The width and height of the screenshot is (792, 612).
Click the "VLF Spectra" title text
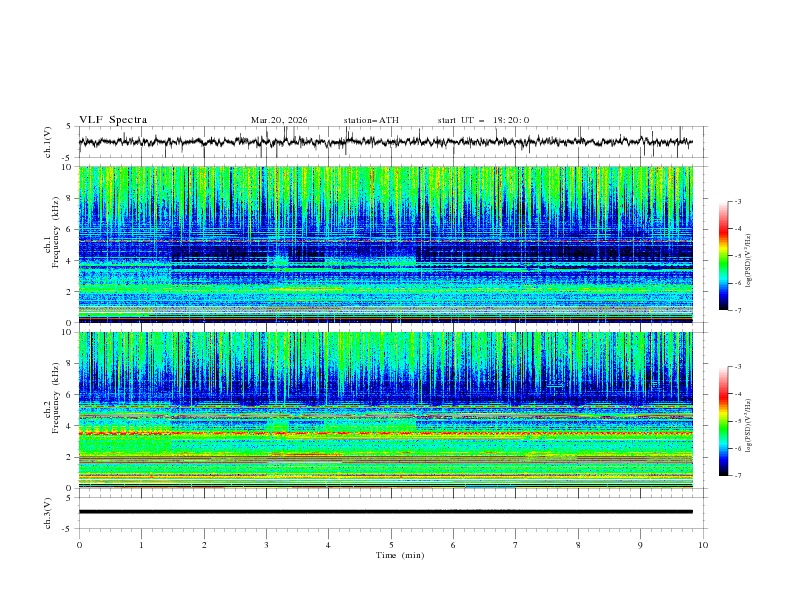pos(113,120)
